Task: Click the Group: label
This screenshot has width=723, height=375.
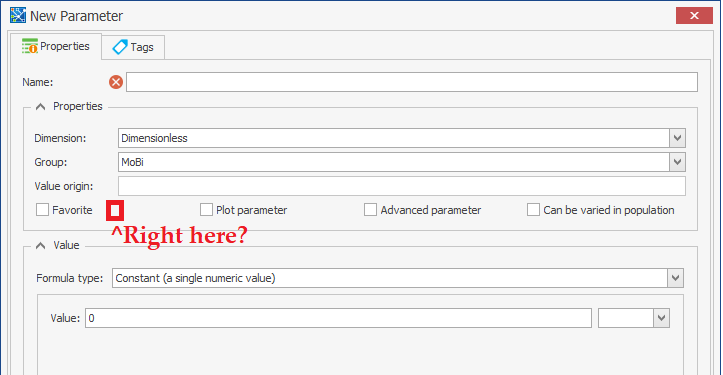Action: [x=50, y=162]
